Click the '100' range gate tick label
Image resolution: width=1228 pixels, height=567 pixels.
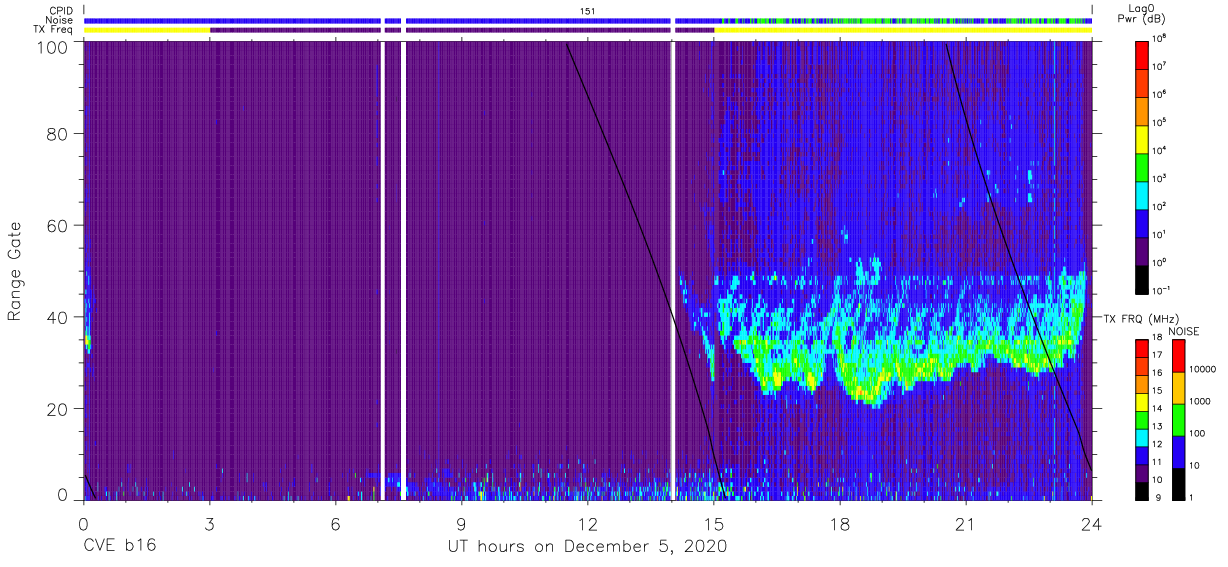[51, 47]
